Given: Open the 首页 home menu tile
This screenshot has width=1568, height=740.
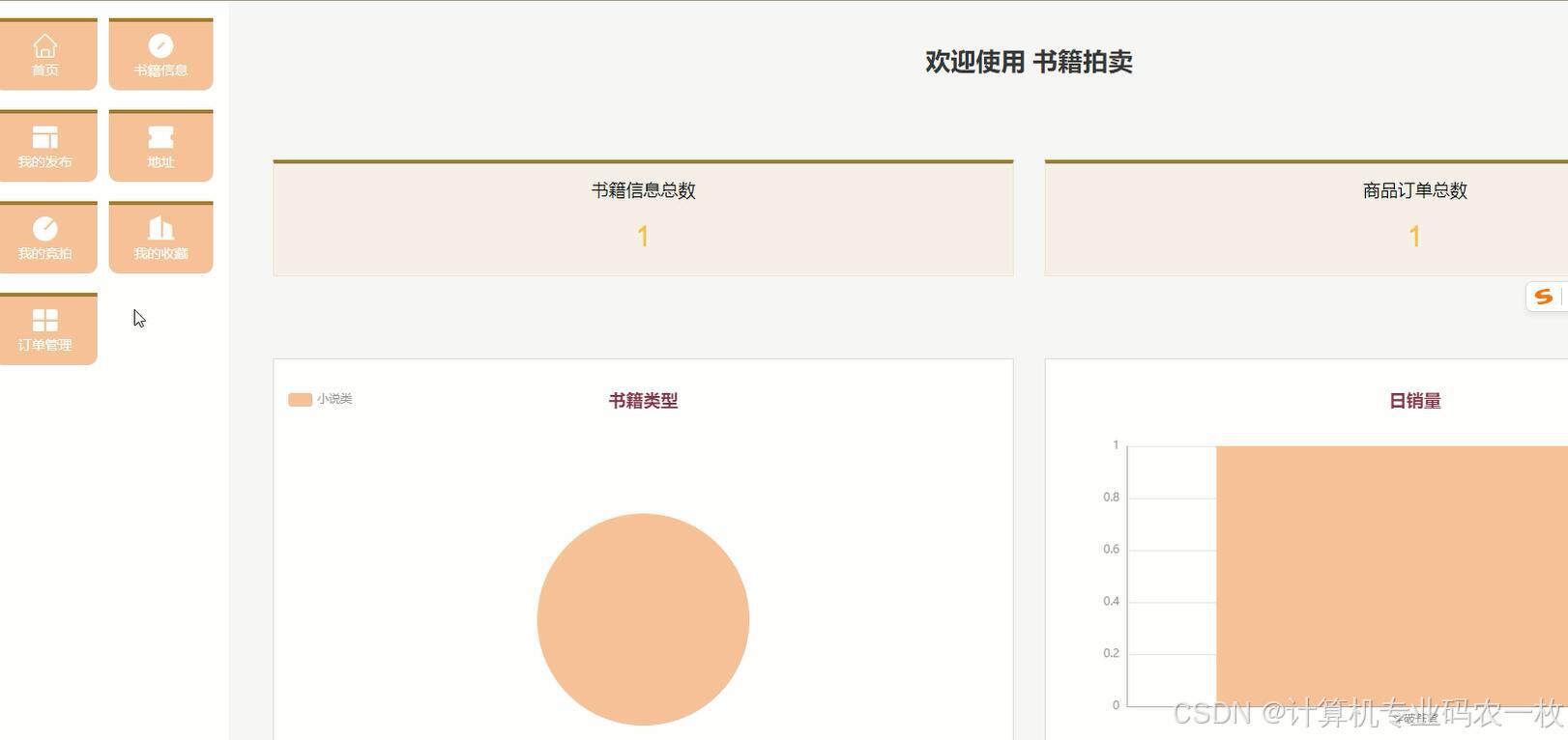Looking at the screenshot, I should tap(46, 54).
